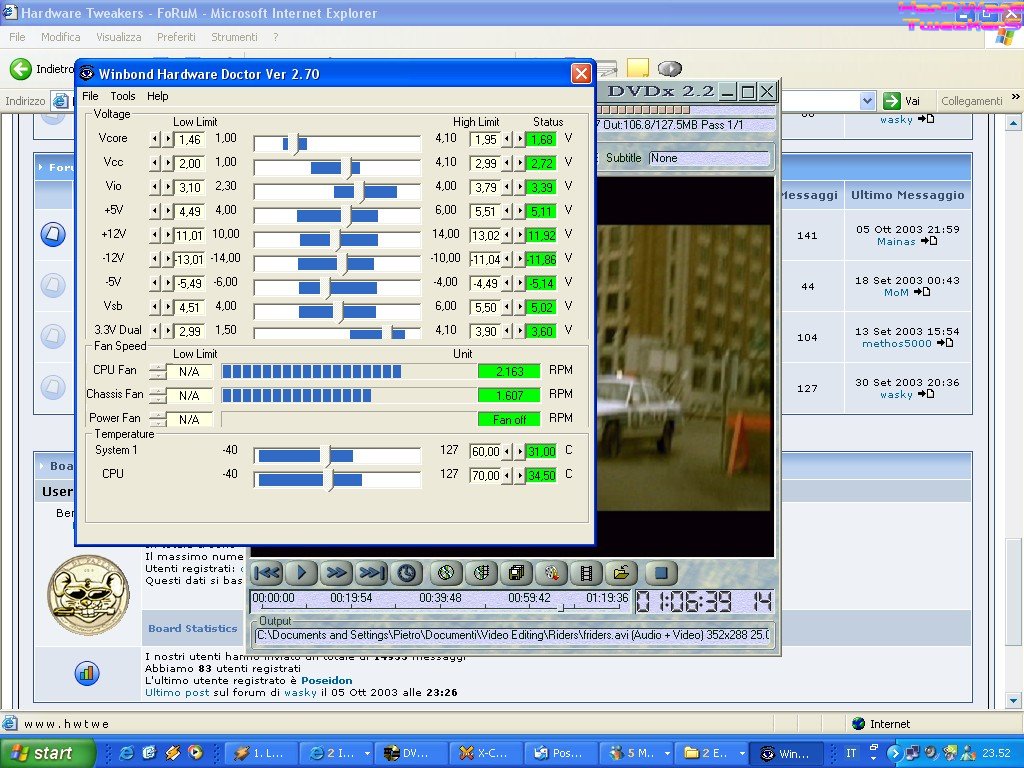The image size is (1024, 768).
Task: Launch Internet Explorer from Quick Launch
Action: click(x=126, y=753)
